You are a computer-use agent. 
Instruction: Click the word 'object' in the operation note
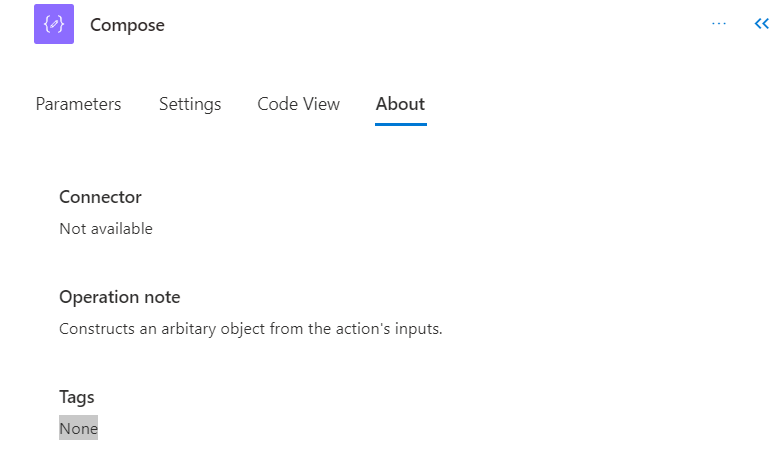point(243,329)
